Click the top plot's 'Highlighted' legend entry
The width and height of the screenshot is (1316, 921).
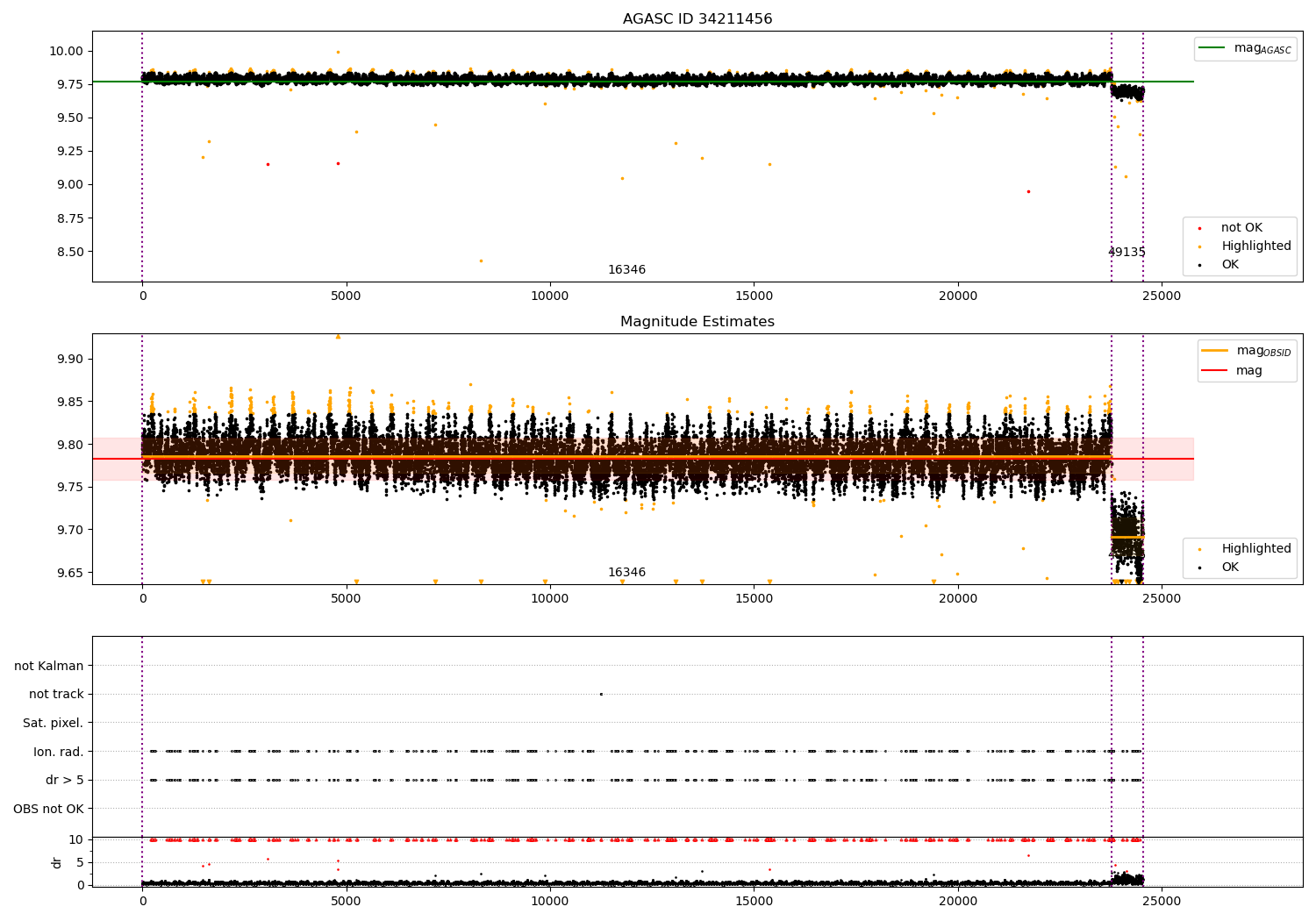tap(1256, 246)
